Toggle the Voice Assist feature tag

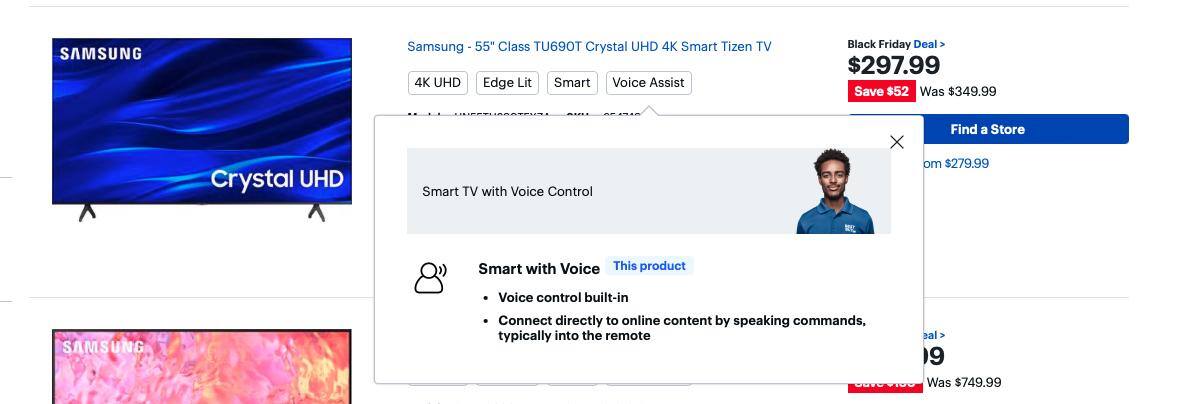pos(648,83)
